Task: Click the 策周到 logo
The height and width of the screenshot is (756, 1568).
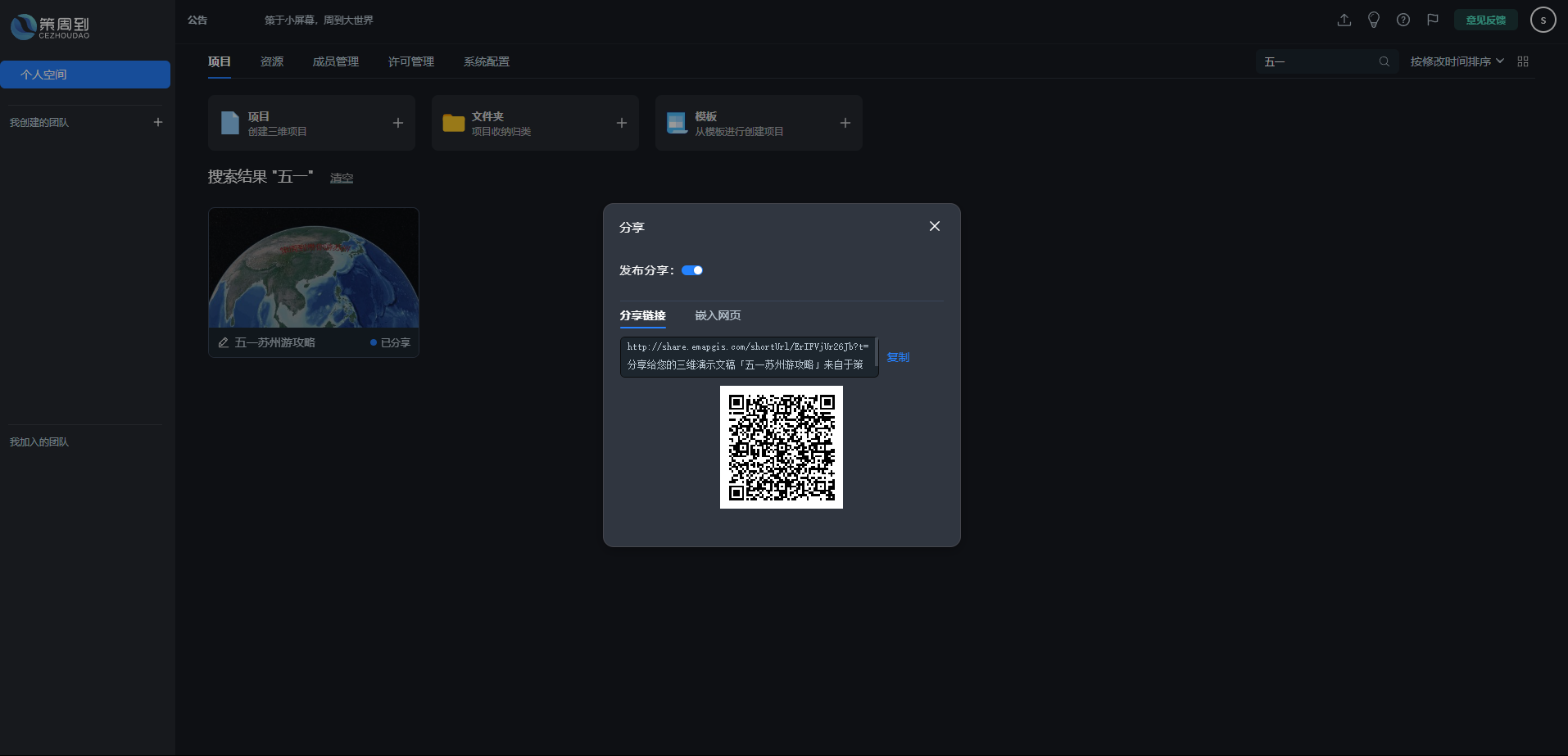Action: click(50, 27)
